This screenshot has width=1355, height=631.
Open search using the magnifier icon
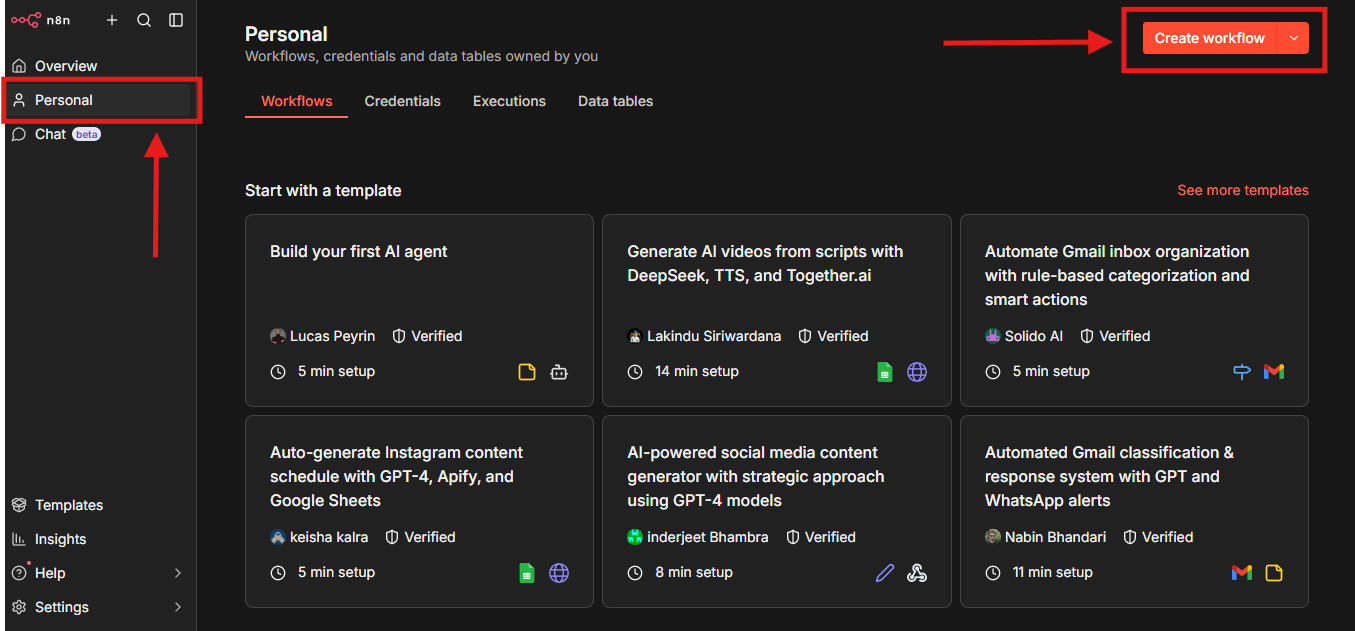coord(144,20)
